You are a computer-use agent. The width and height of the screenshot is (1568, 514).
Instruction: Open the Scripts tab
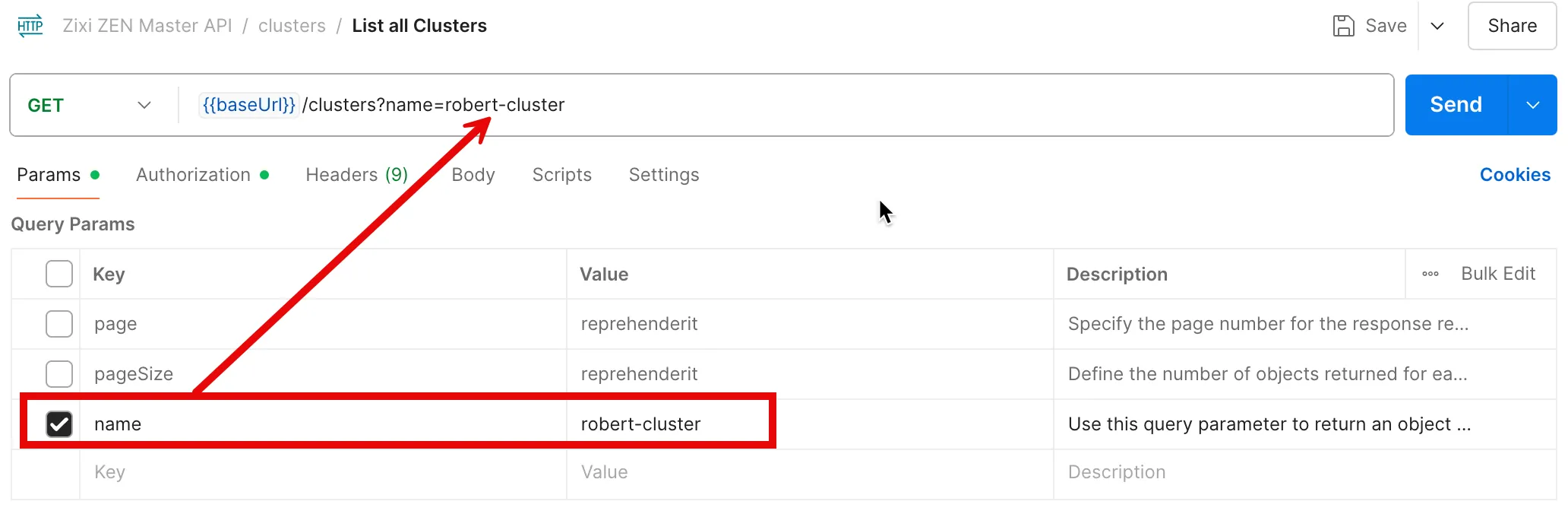pyautogui.click(x=562, y=175)
